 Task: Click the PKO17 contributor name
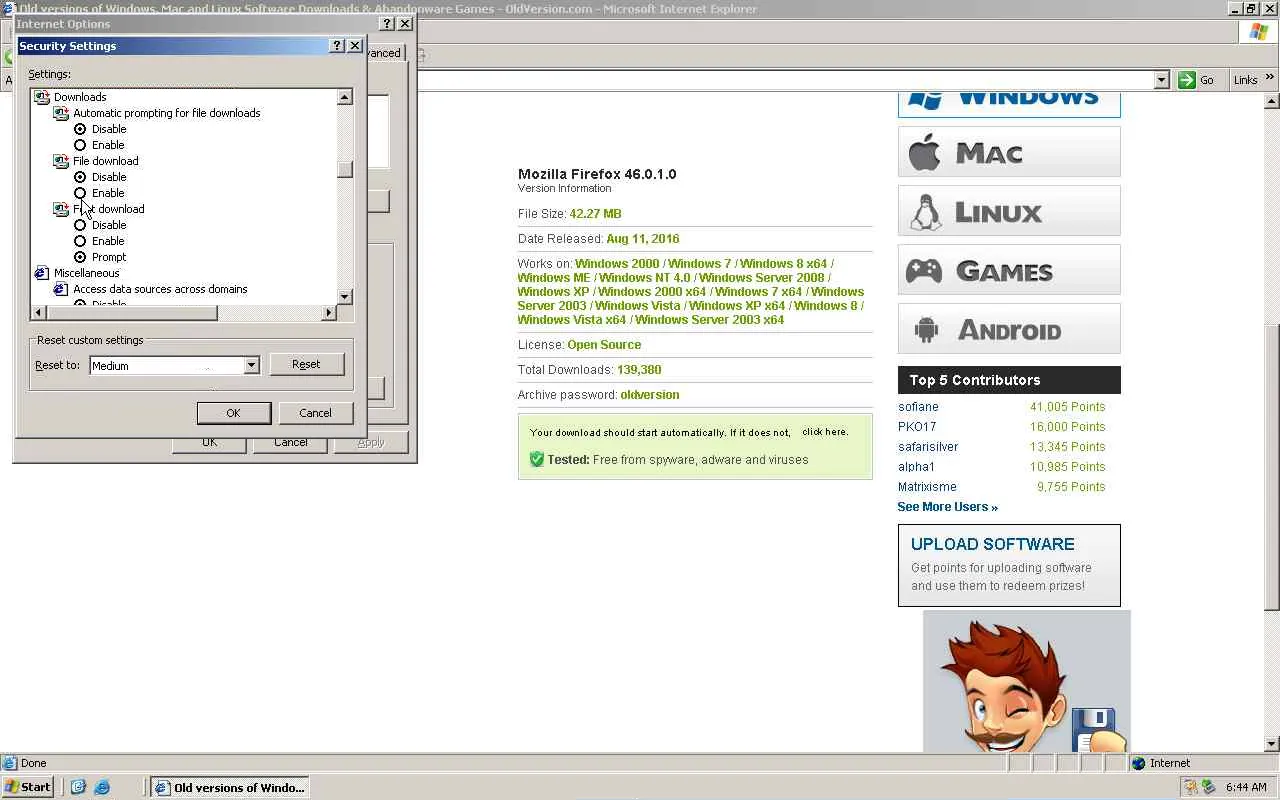[917, 427]
